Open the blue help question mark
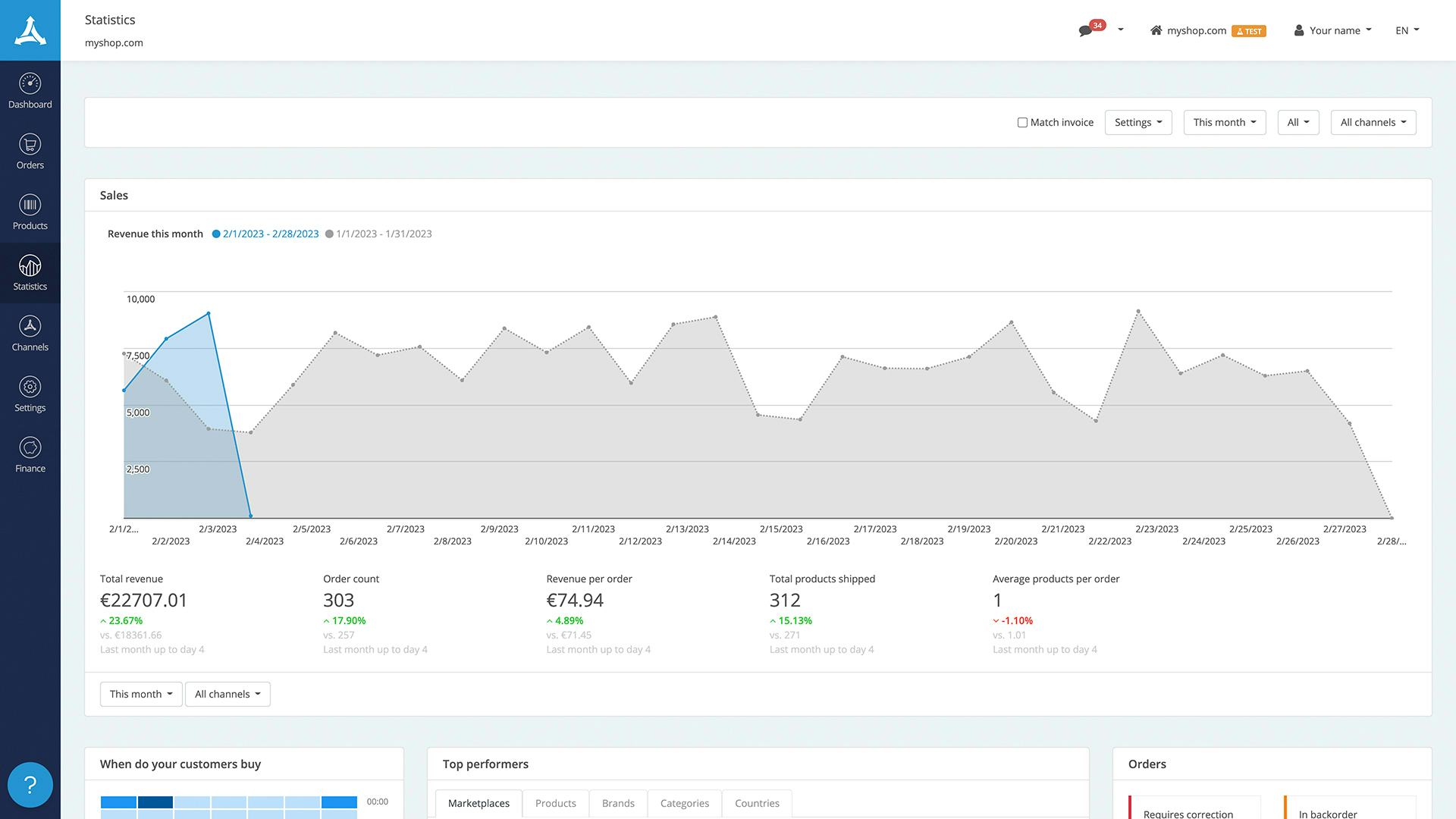 tap(30, 785)
